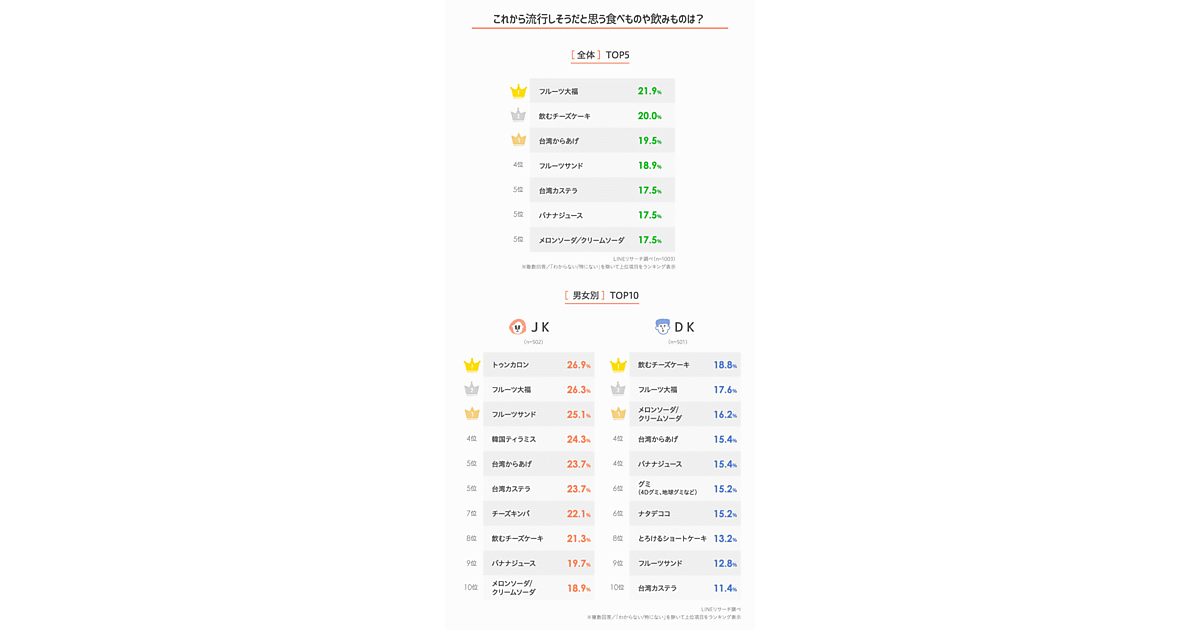This screenshot has width=1200, height=630.
Task: Click the gold crown beside フルーツ大福
Action: (518, 91)
